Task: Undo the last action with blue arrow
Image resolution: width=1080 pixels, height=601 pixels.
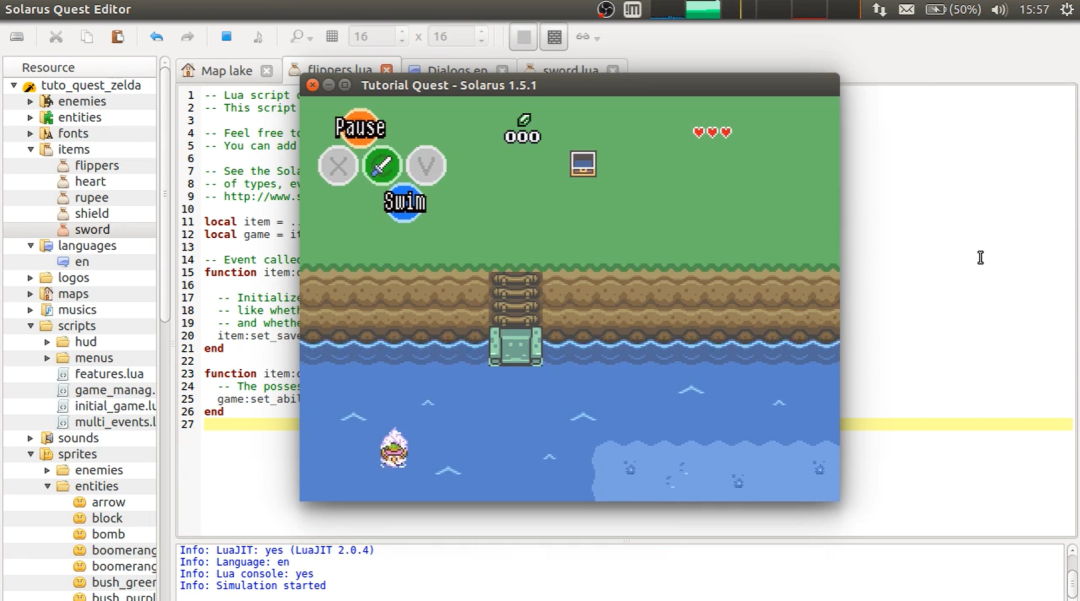Action: coord(156,36)
